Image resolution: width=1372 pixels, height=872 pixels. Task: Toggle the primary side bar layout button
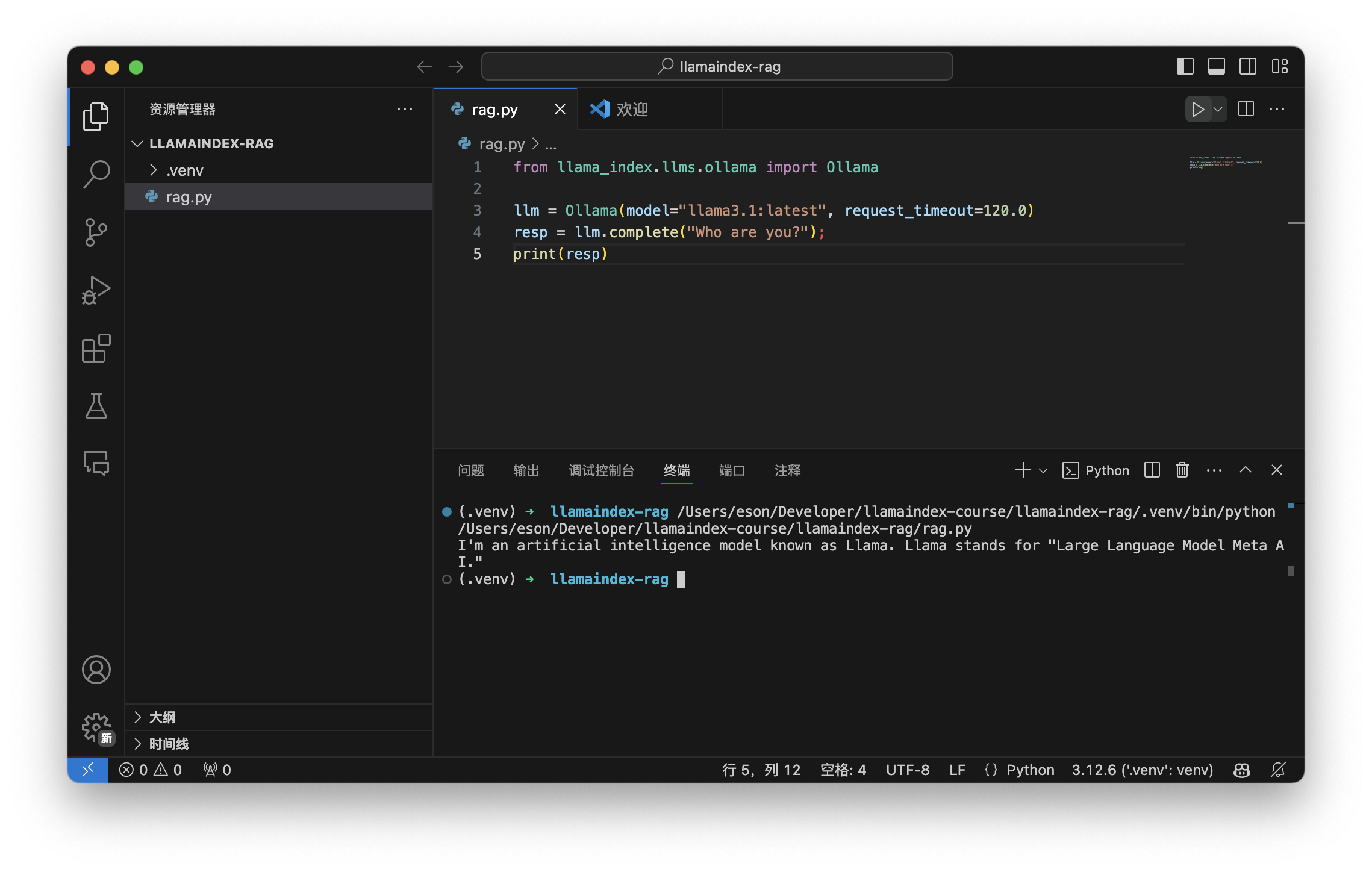[1185, 67]
